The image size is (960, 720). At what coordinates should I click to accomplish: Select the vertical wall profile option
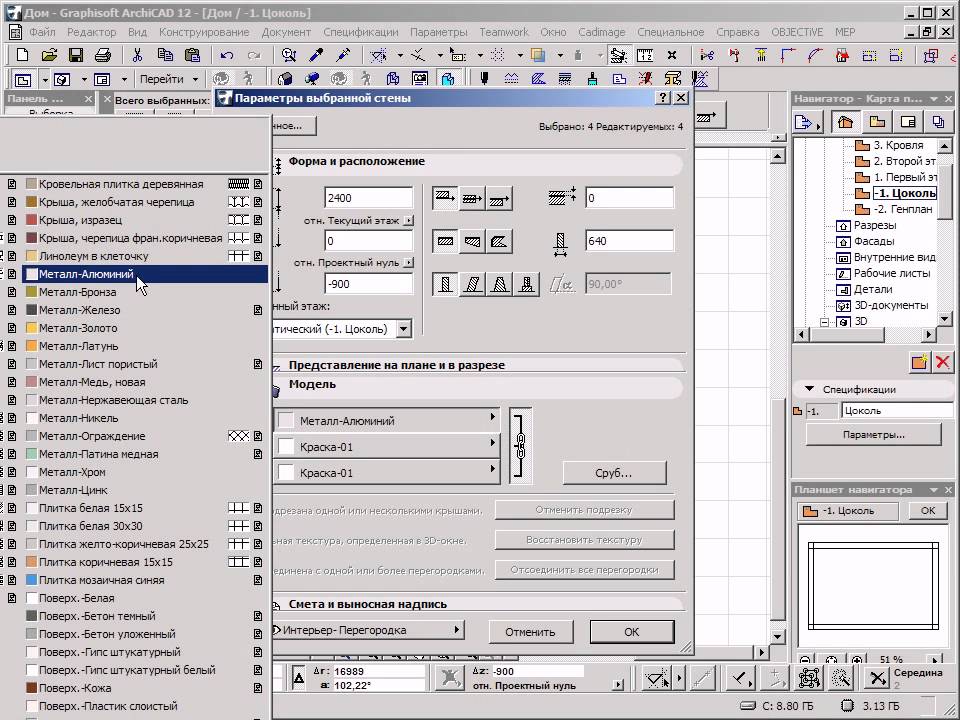click(x=445, y=284)
